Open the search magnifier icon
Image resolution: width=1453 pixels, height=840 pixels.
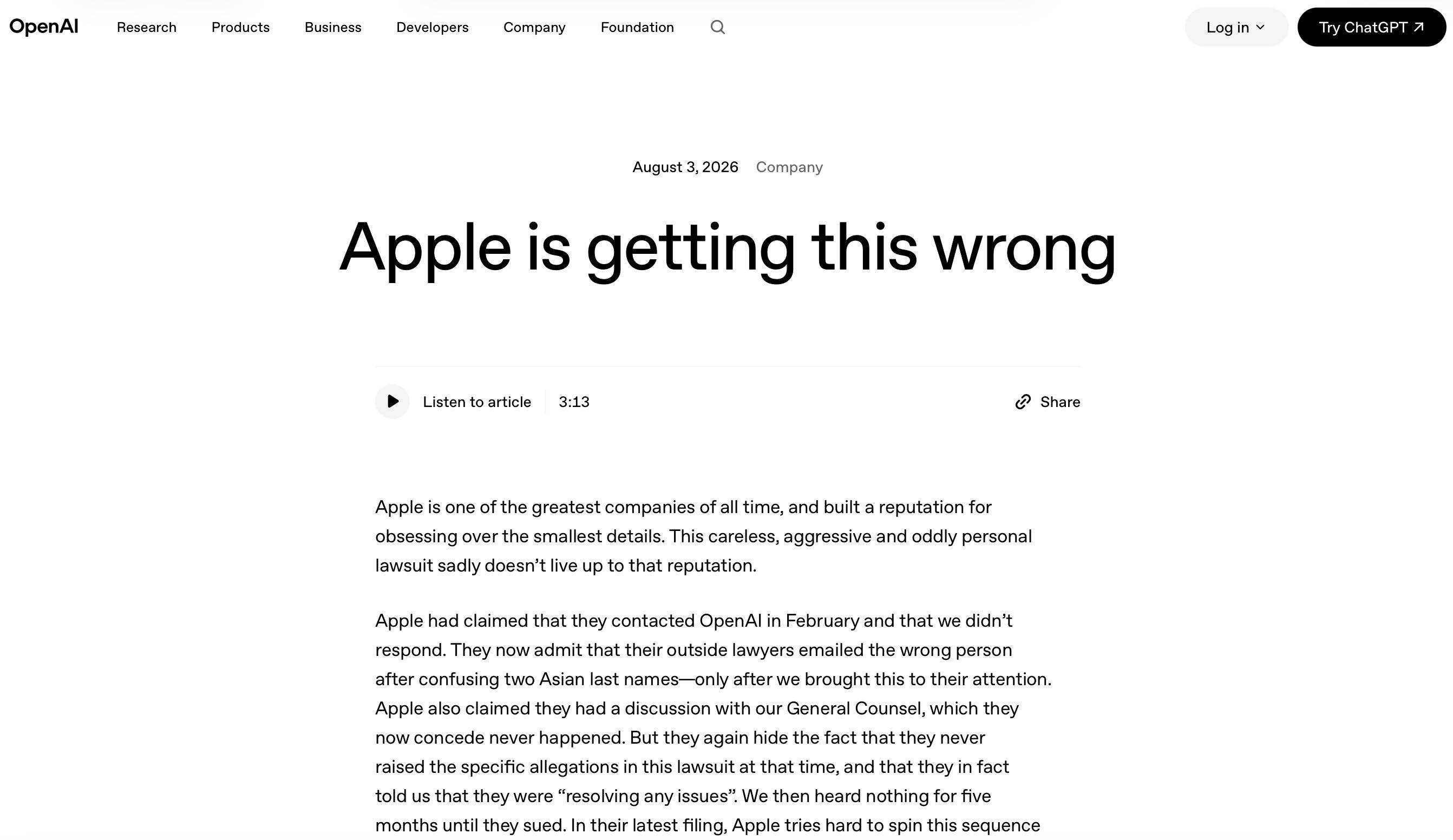(717, 27)
